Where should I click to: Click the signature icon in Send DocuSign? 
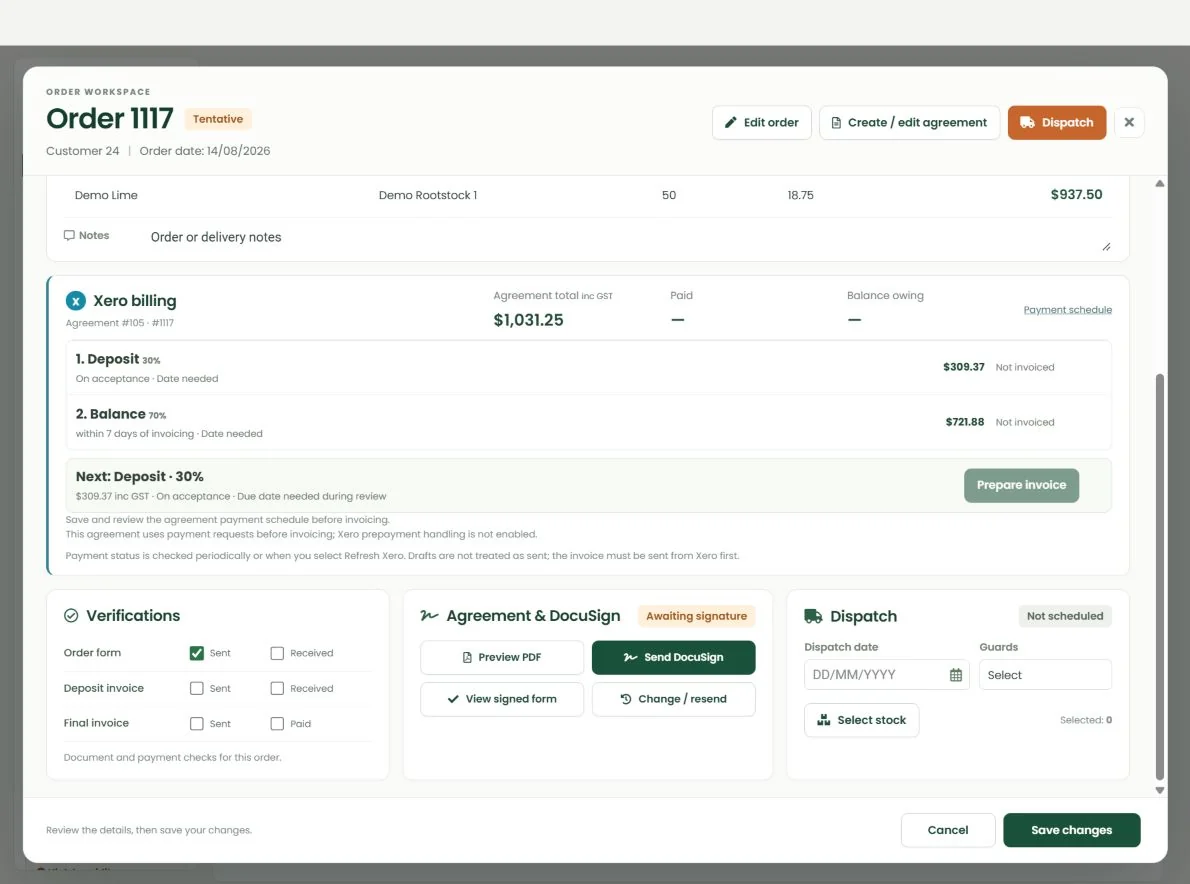pyautogui.click(x=630, y=657)
